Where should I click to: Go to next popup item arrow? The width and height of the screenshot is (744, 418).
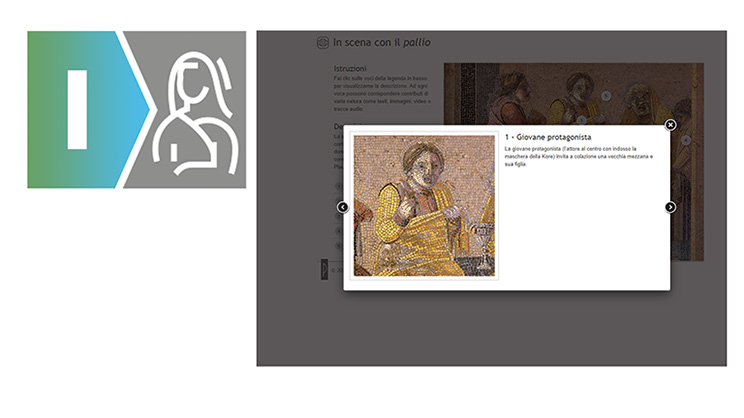pyautogui.click(x=670, y=207)
